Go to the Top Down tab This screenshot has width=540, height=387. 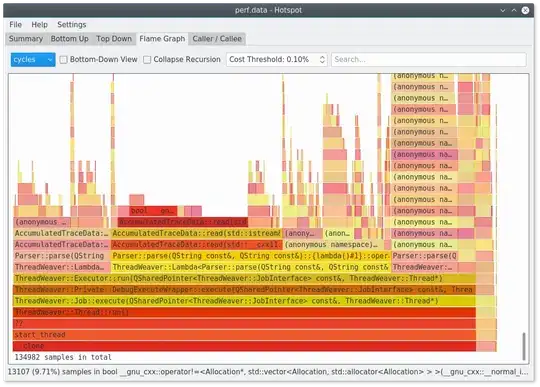click(114, 39)
